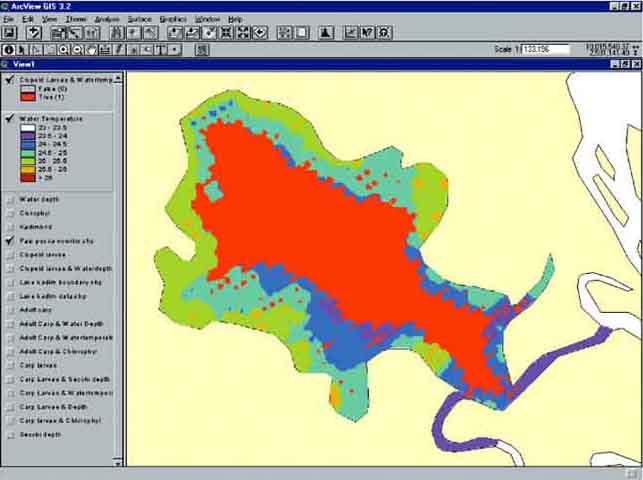
Task: Uncheck the Water Temperature theme
Action: [10, 119]
